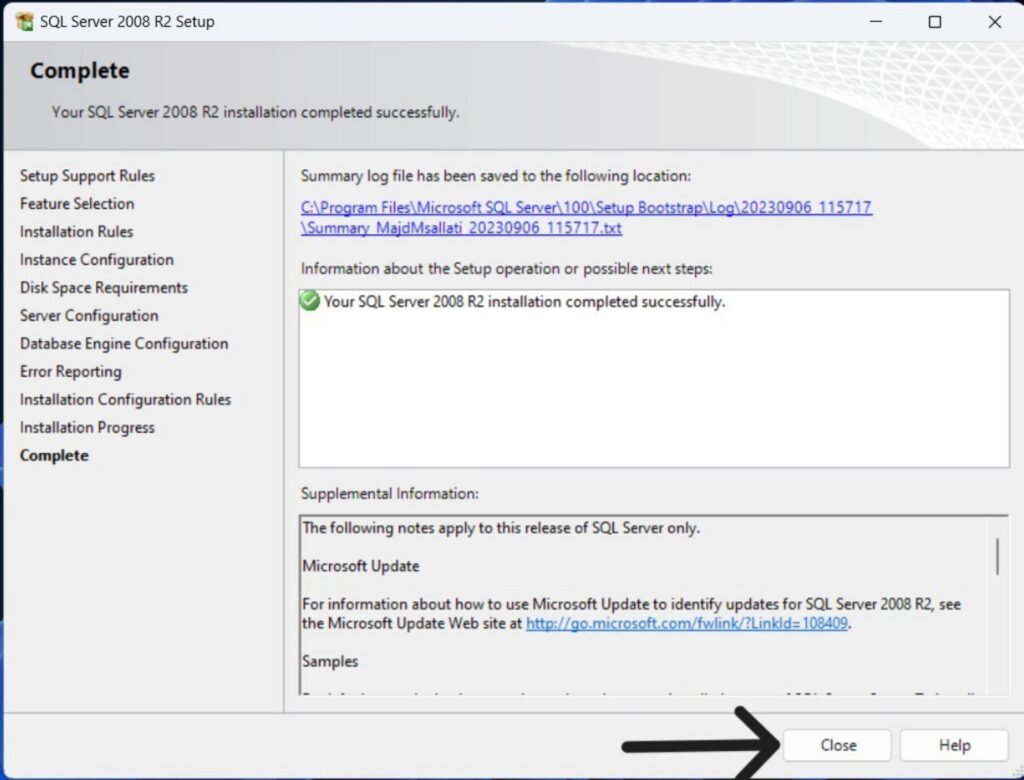Select Installation Progress step
The image size is (1024, 780).
87,428
